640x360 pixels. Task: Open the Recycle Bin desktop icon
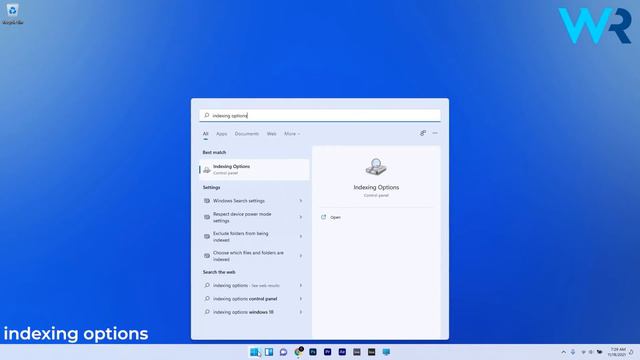(13, 13)
